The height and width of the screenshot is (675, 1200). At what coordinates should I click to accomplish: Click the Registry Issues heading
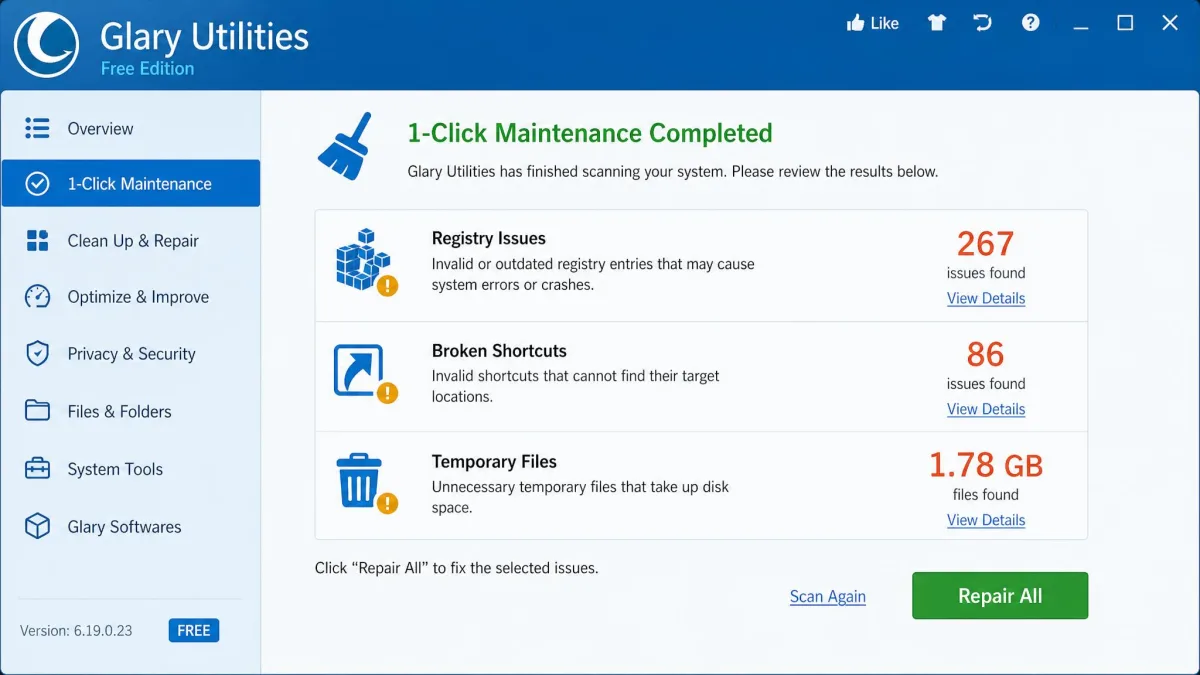pyautogui.click(x=489, y=238)
